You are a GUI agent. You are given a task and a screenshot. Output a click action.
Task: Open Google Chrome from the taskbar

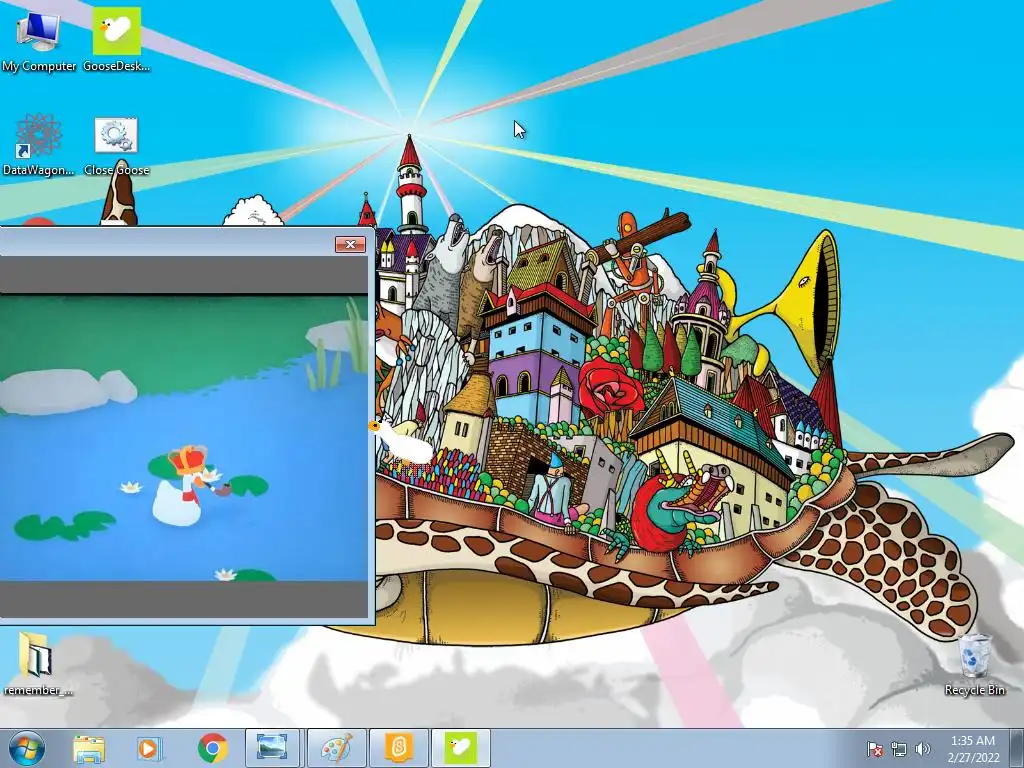(212, 749)
